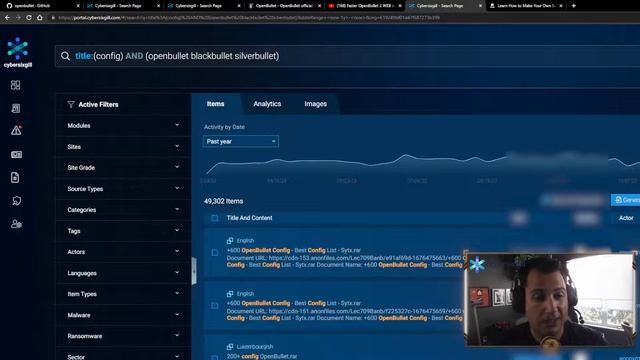Click the Title And Content column header

[x=249, y=218]
